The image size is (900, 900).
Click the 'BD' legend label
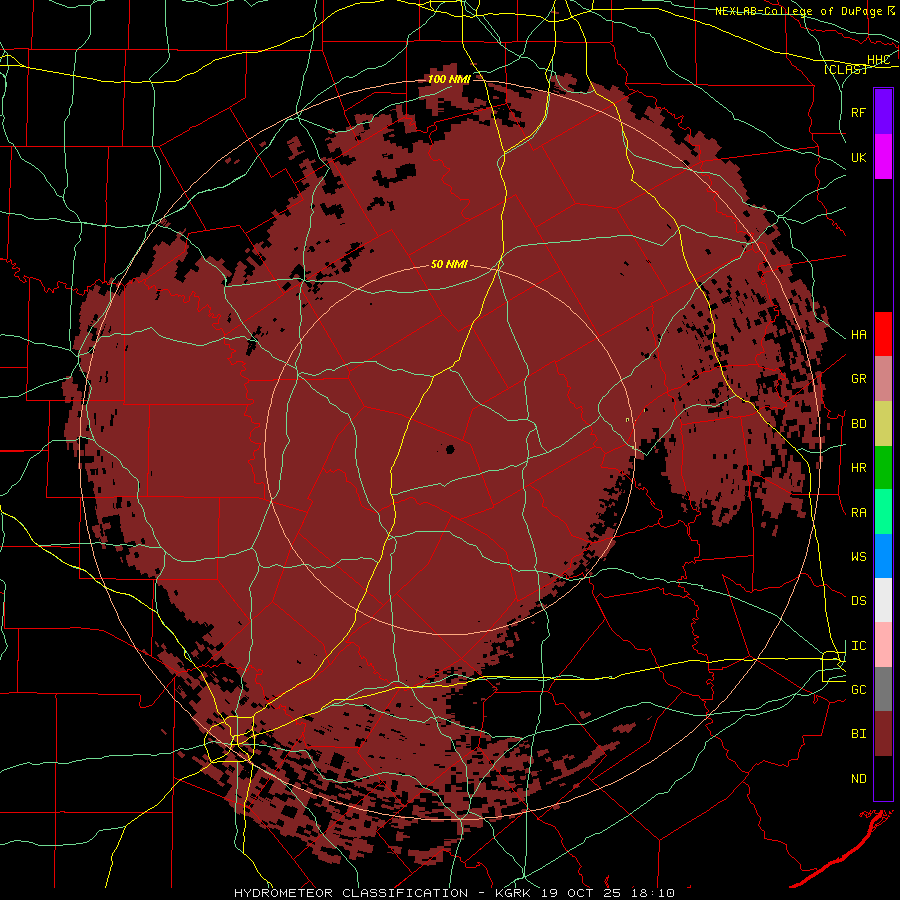[x=858, y=424]
